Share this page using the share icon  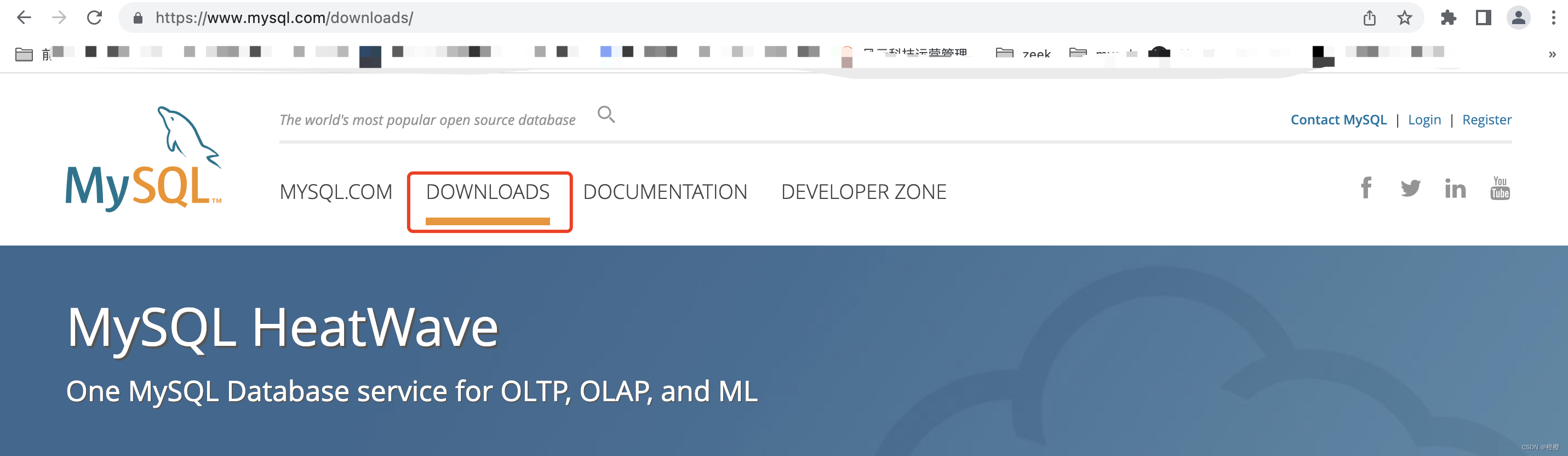pos(1370,18)
